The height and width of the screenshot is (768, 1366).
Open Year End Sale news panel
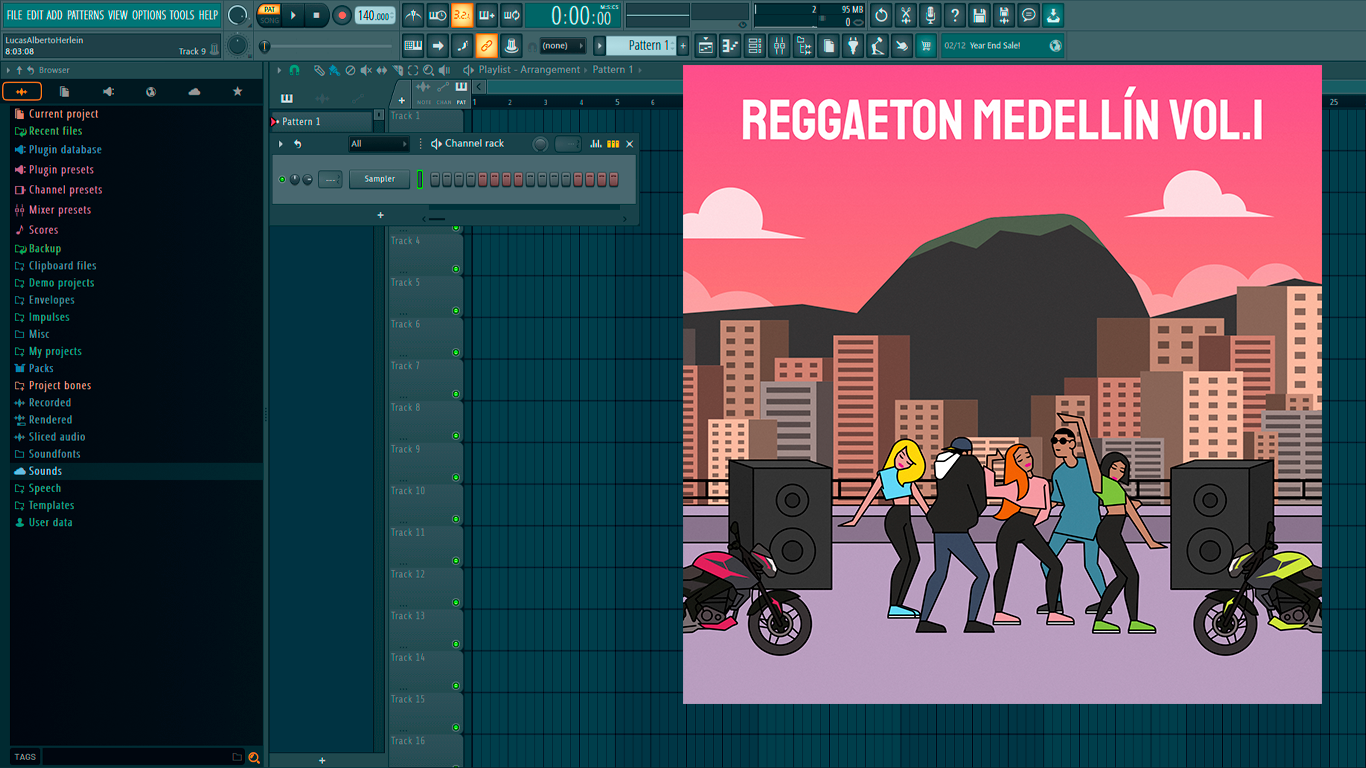[1002, 46]
